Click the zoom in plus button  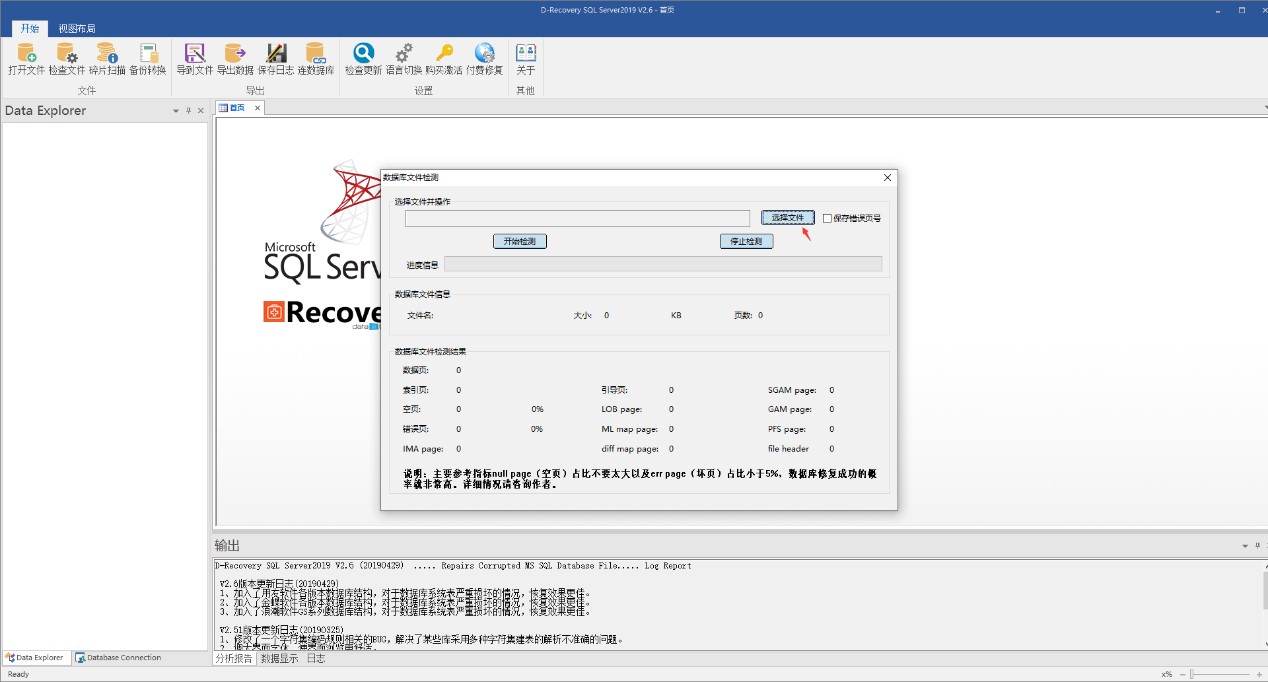(x=1258, y=675)
